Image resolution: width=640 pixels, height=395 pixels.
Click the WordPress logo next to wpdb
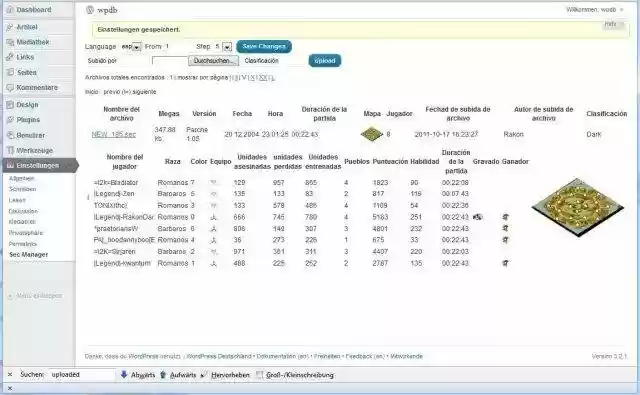[x=90, y=10]
